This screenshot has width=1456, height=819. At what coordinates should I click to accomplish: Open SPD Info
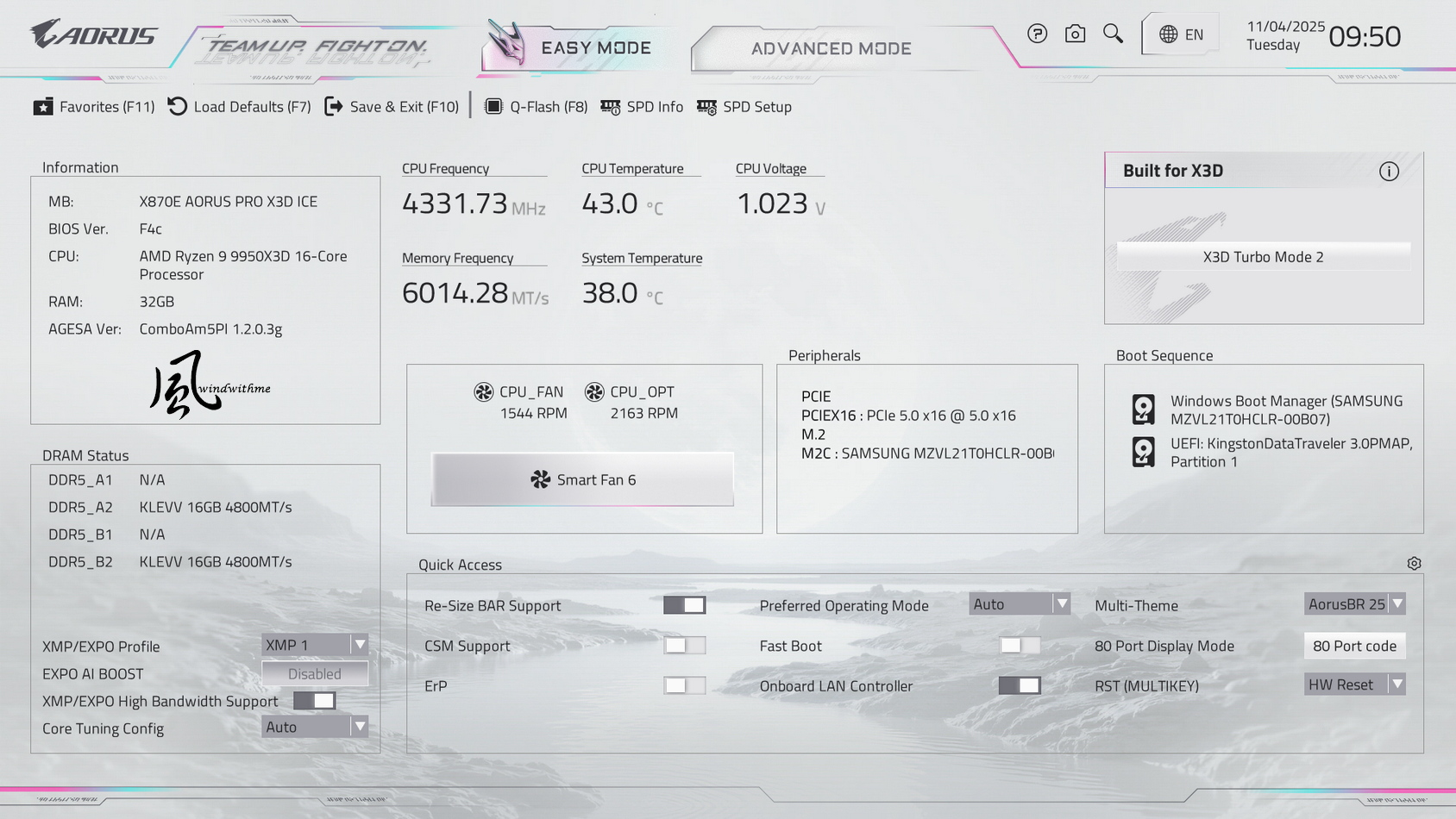tap(642, 107)
